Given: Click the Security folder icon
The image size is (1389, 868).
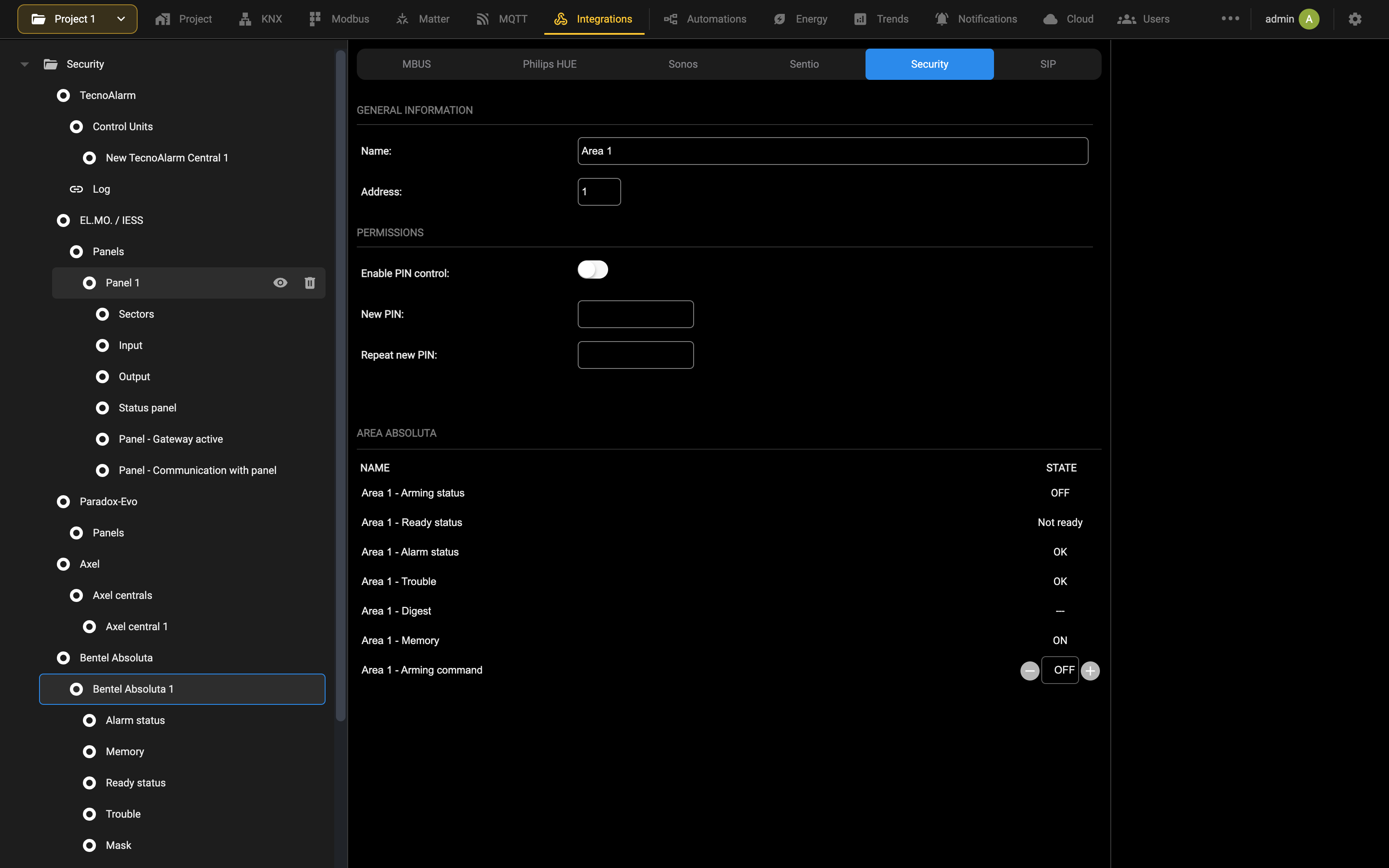Looking at the screenshot, I should click(x=50, y=64).
